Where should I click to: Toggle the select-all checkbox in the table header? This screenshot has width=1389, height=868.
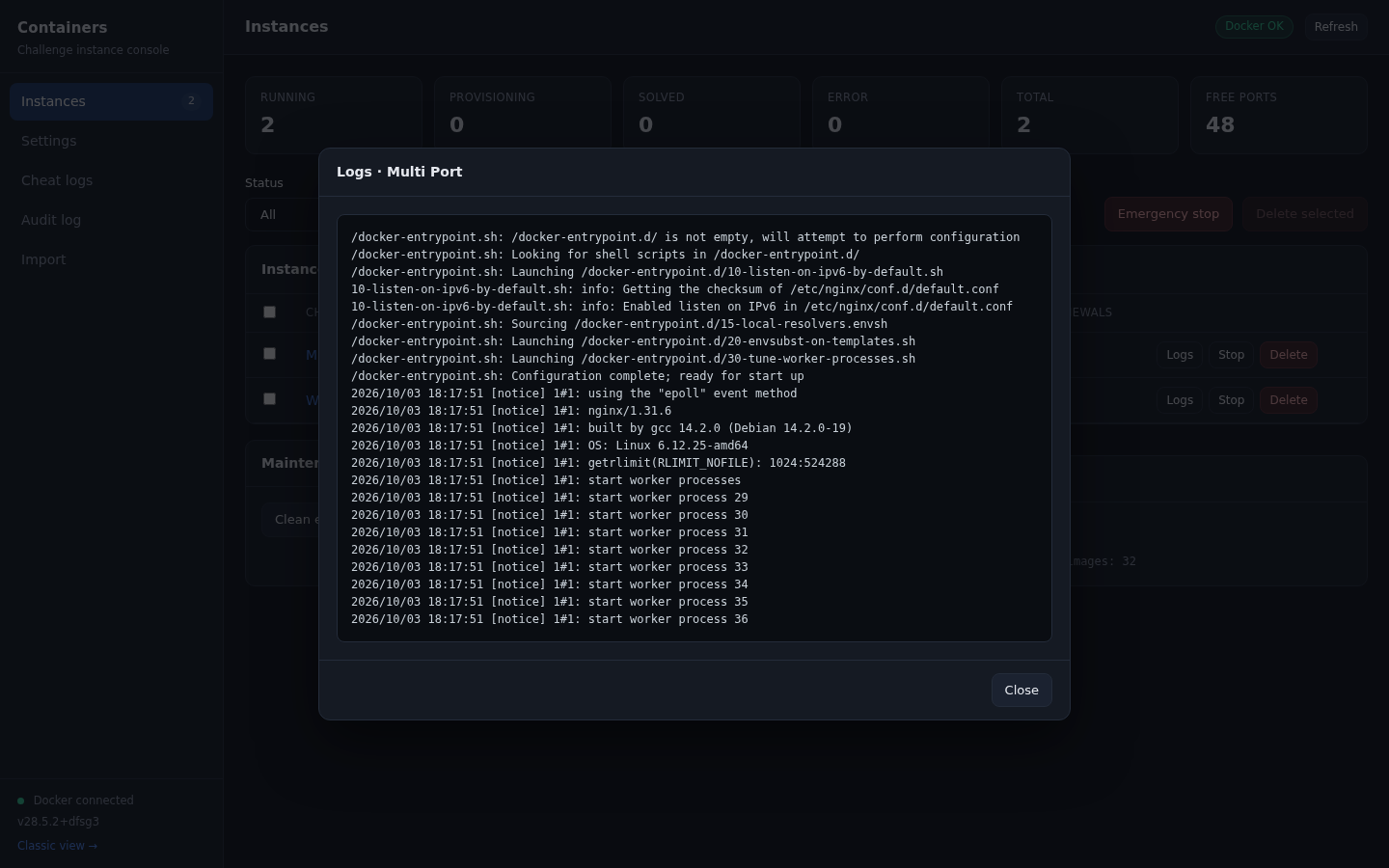click(x=269, y=312)
